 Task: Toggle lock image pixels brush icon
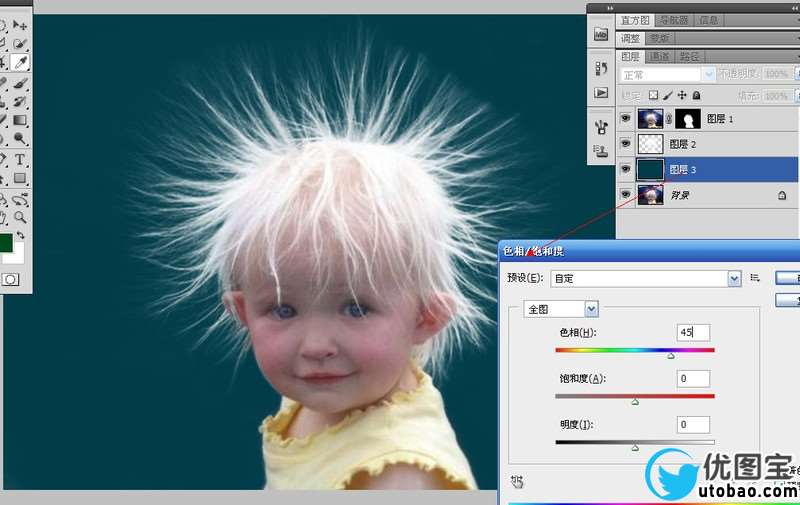667,95
